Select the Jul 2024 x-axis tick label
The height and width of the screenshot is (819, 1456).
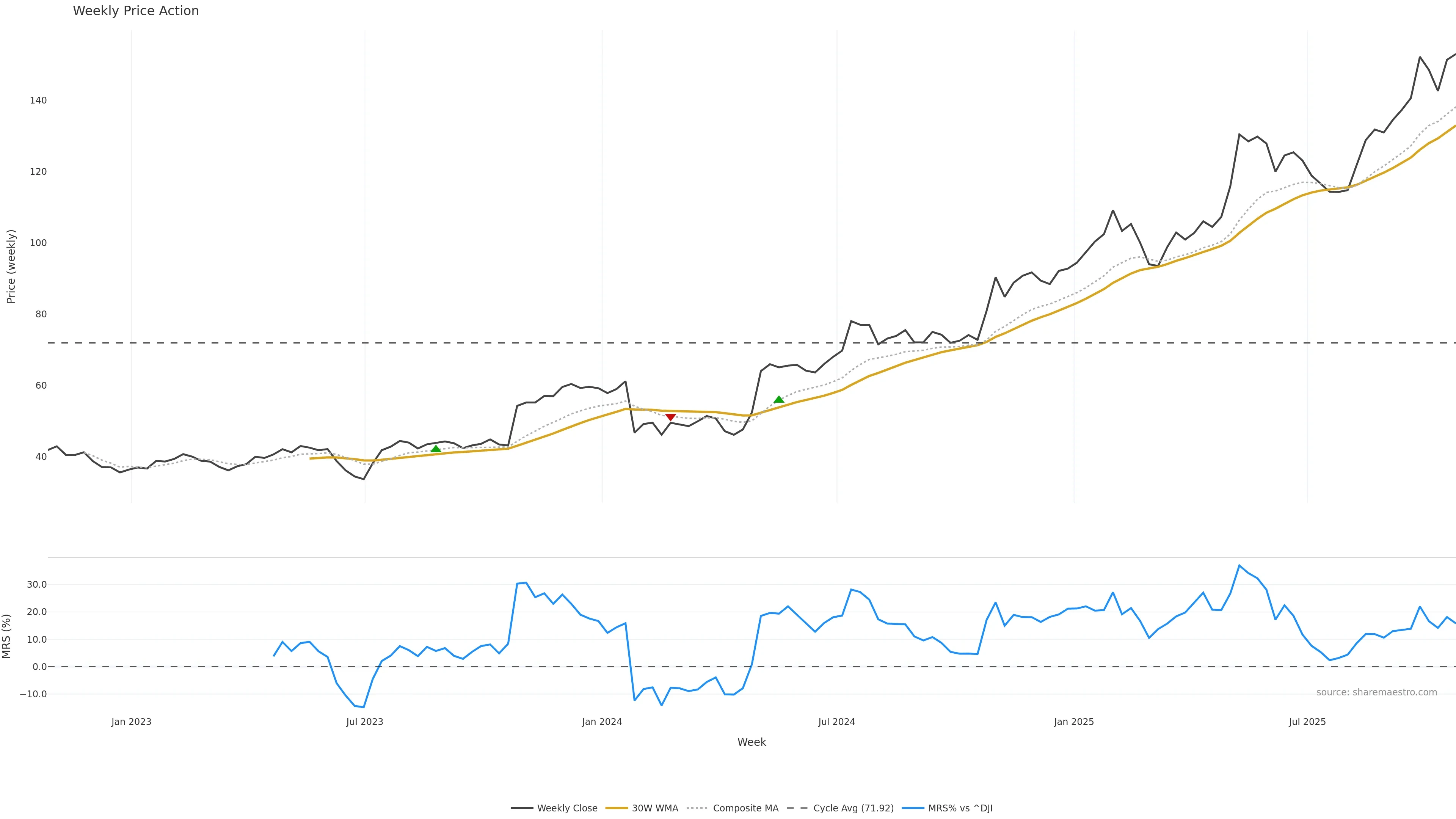click(836, 722)
